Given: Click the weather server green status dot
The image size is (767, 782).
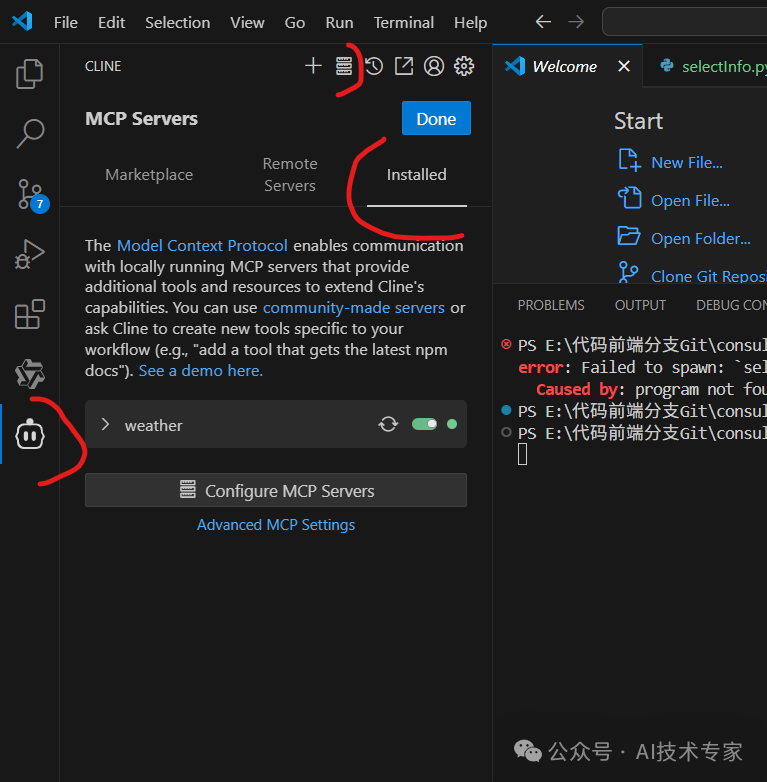Looking at the screenshot, I should pyautogui.click(x=452, y=424).
